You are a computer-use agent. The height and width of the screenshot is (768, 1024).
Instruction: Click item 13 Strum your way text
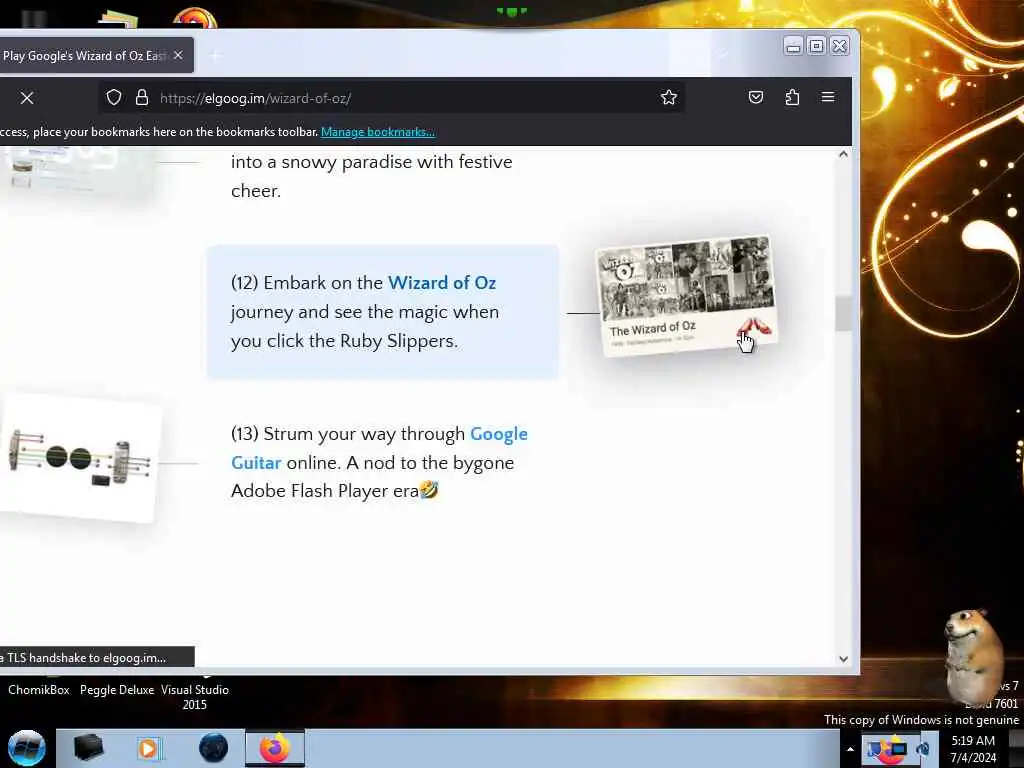click(x=379, y=462)
